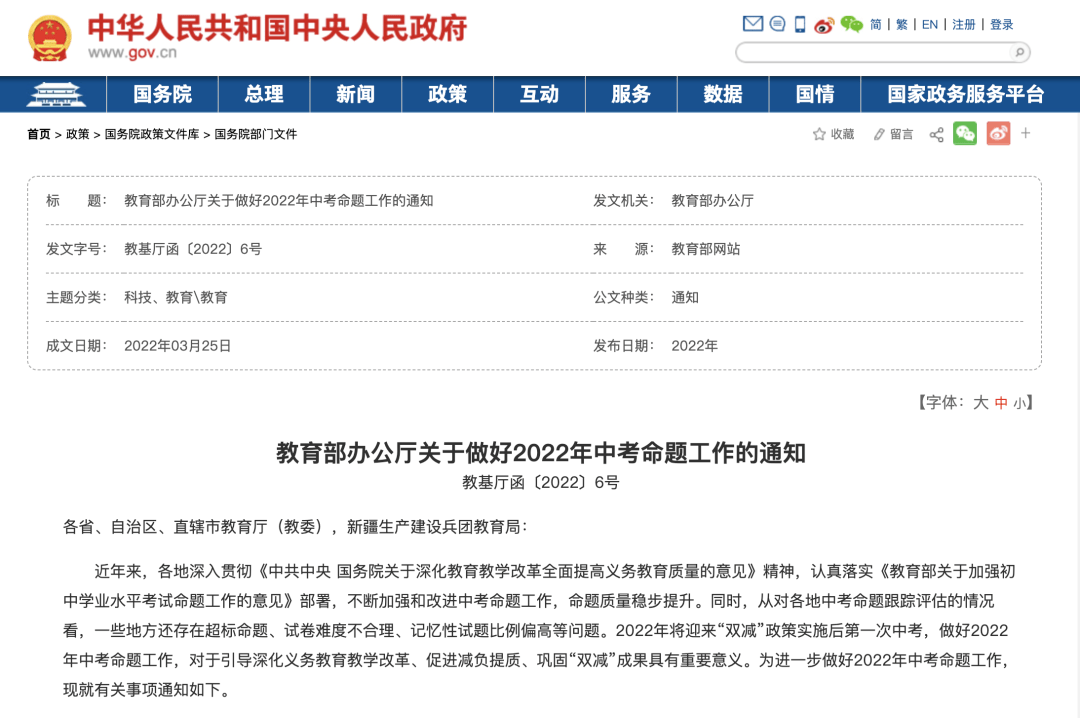
Task: Switch to English EN version
Action: tap(929, 25)
